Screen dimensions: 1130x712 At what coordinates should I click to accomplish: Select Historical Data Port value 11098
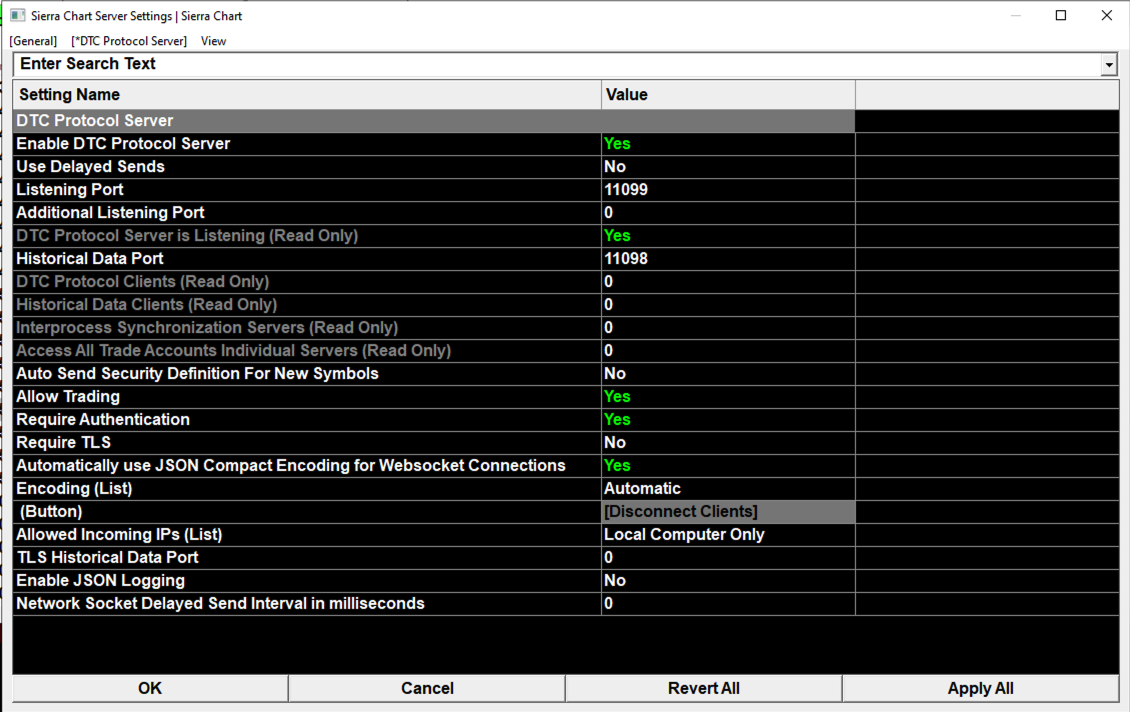pyautogui.click(x=729, y=259)
